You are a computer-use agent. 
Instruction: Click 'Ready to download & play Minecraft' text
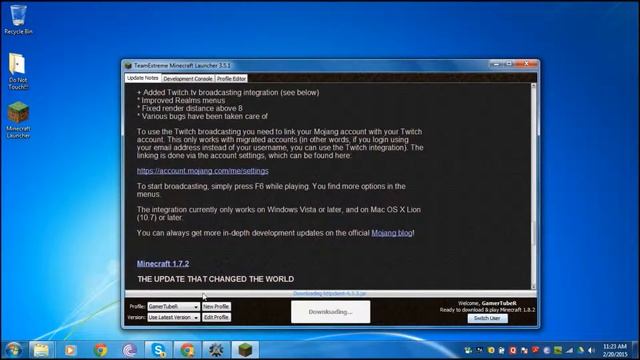487,310
